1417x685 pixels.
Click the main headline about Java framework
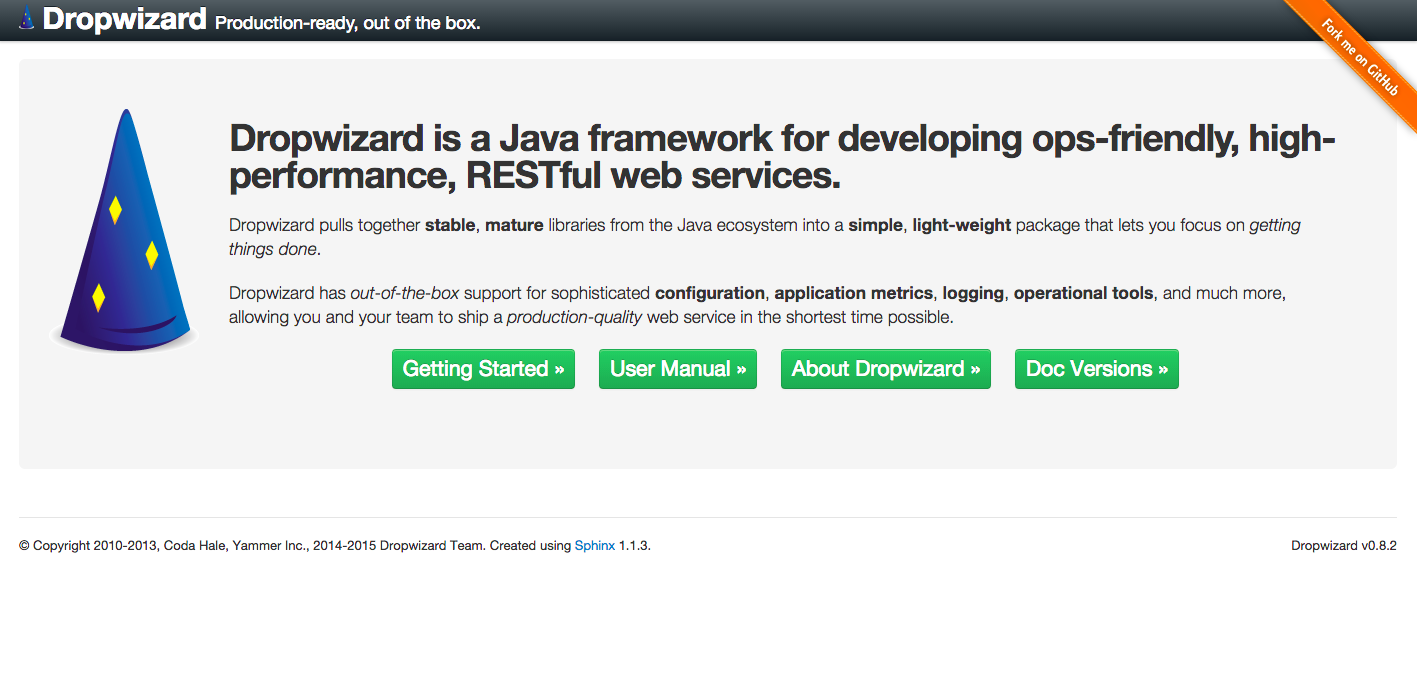pos(783,157)
